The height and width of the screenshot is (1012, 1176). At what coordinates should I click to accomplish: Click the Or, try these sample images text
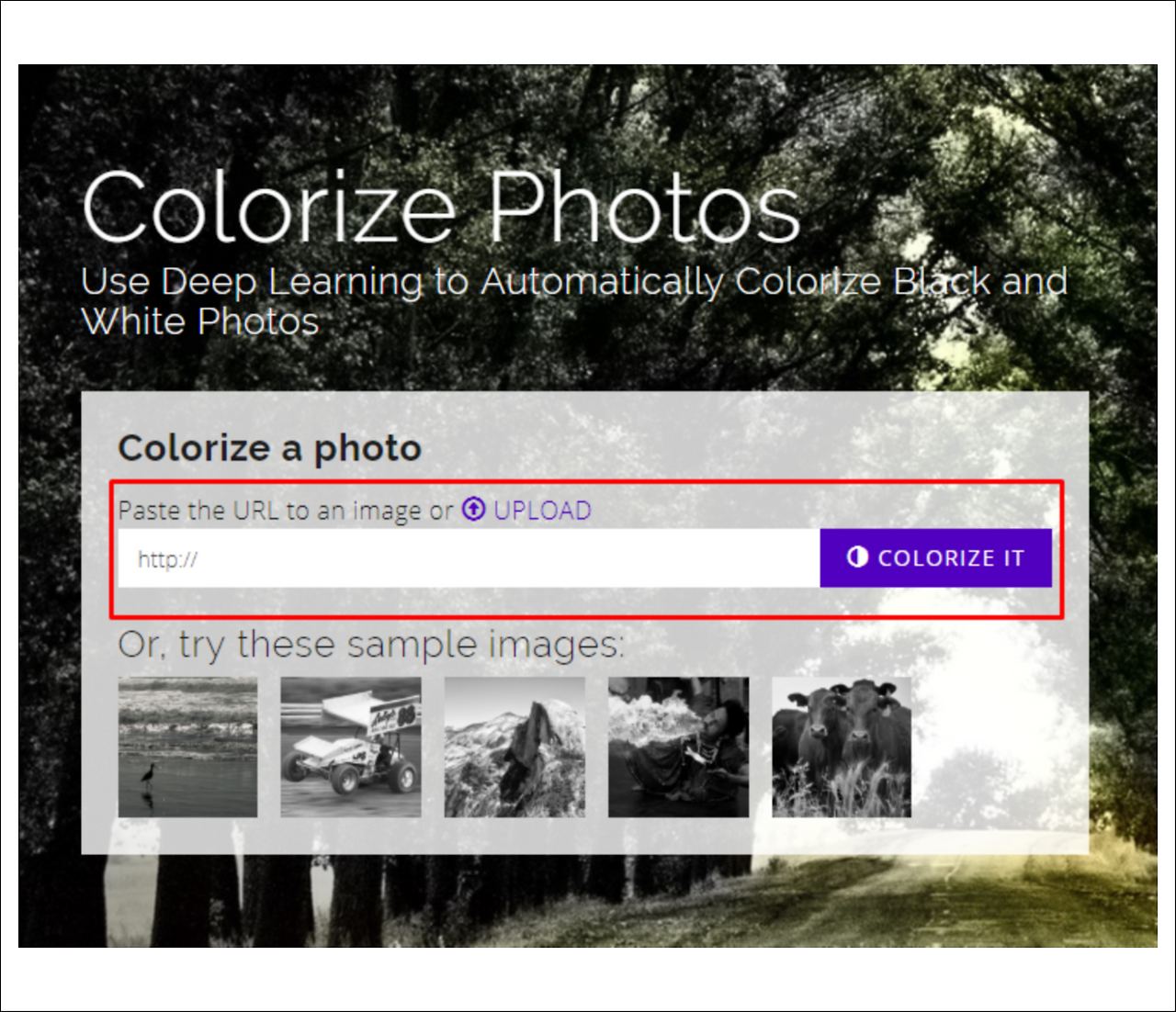[370, 645]
